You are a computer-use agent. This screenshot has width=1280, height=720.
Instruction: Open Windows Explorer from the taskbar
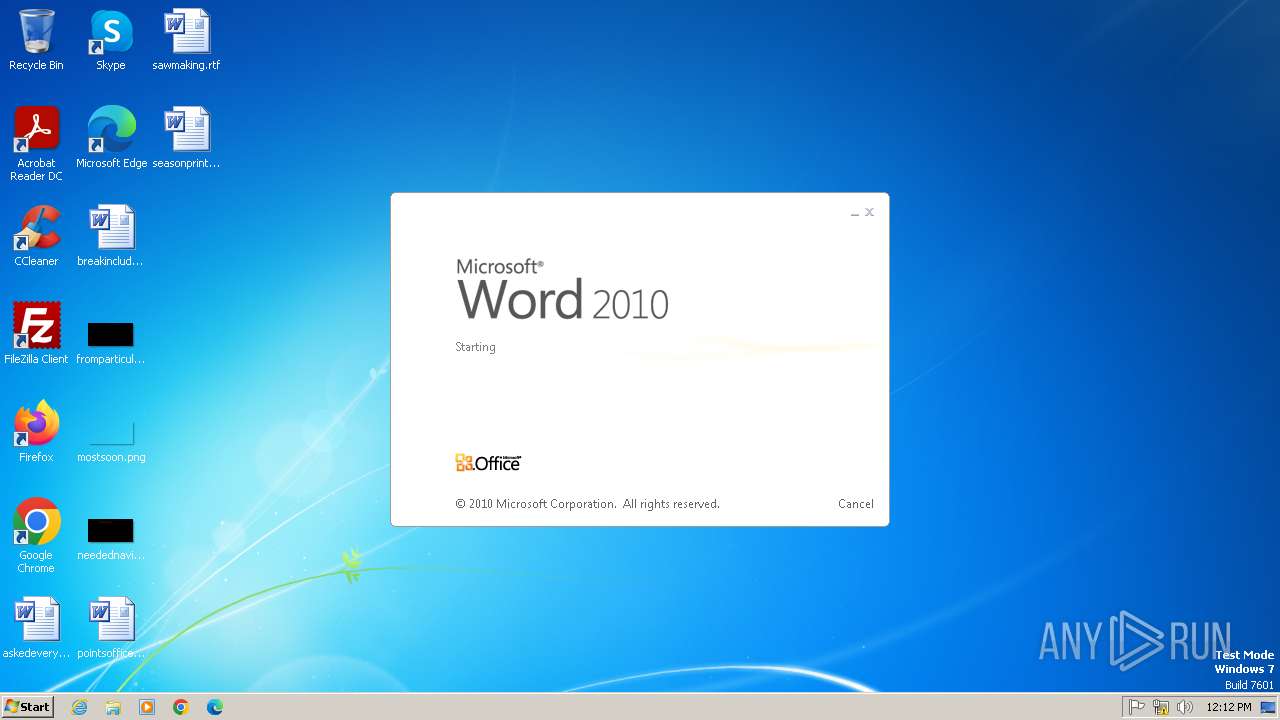(113, 707)
